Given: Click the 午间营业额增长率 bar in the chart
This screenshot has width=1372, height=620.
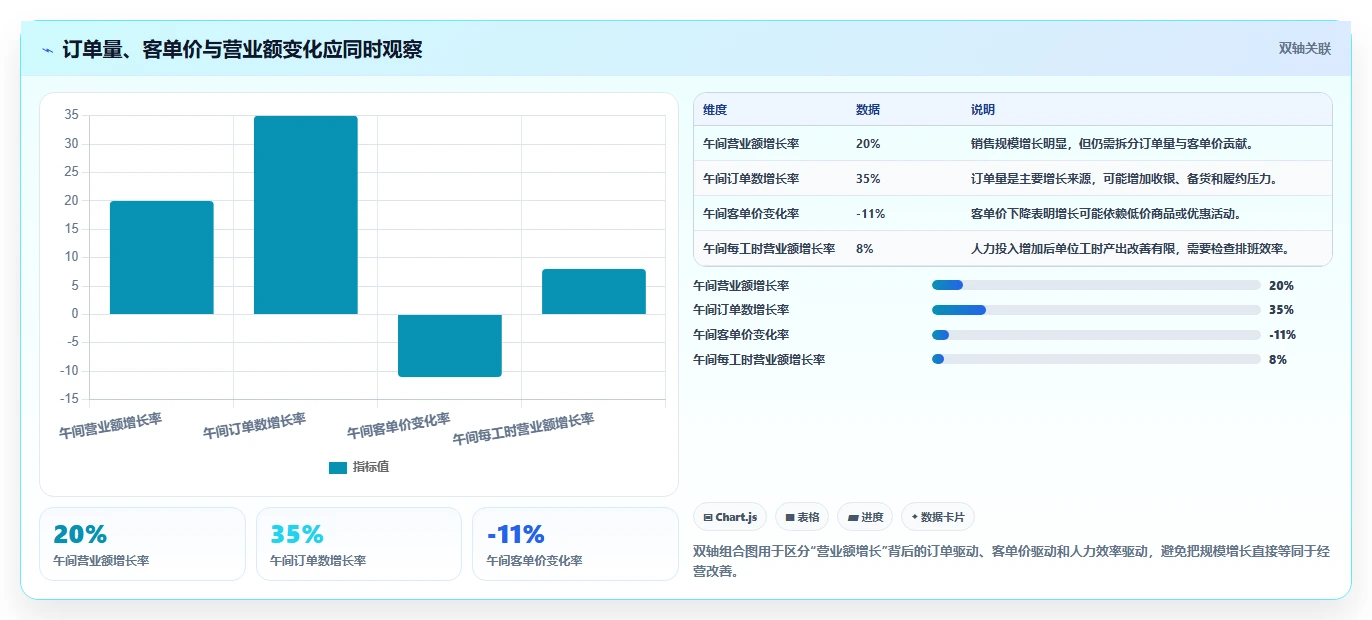Looking at the screenshot, I should pyautogui.click(x=162, y=258).
